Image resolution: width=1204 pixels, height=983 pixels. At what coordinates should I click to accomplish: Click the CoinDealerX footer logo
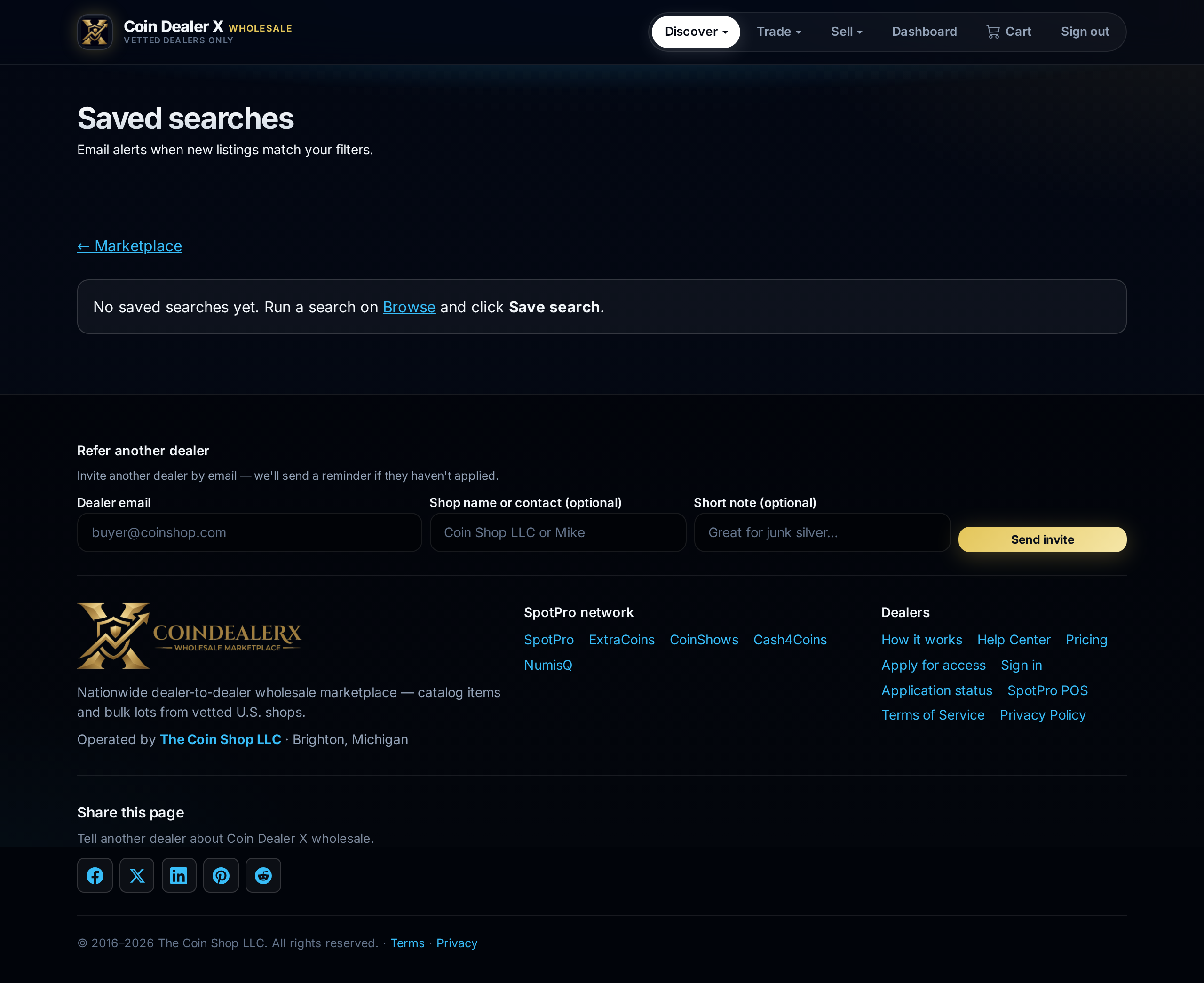[x=189, y=635]
